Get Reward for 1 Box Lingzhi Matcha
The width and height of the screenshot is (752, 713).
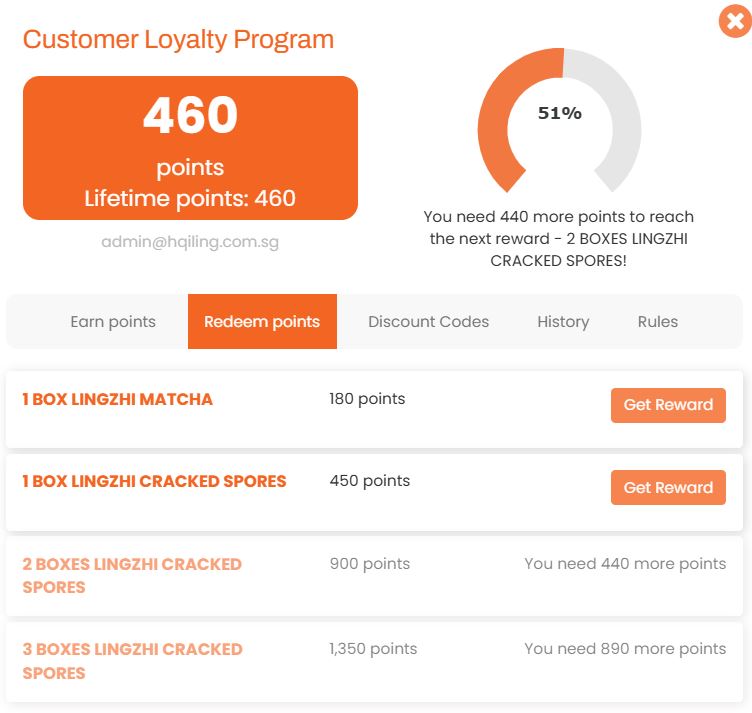[668, 405]
